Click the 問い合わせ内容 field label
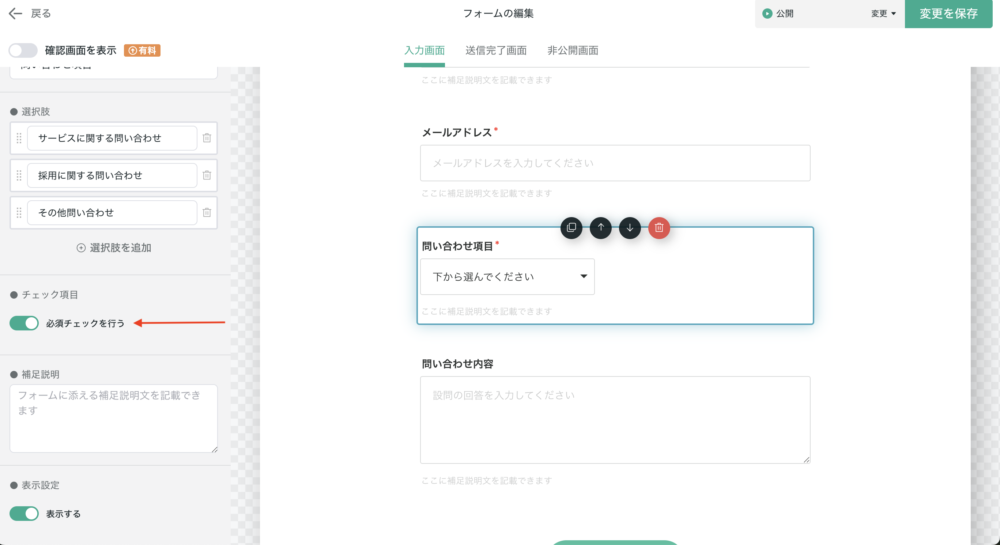The width and height of the screenshot is (1000, 545). [457, 364]
